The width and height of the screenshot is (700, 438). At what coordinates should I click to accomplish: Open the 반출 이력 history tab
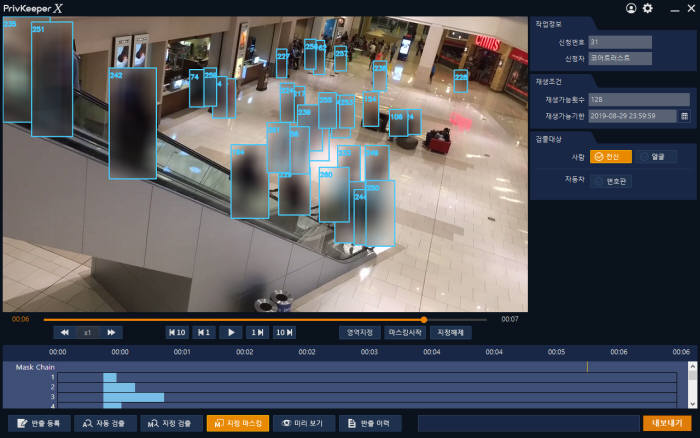[370, 423]
